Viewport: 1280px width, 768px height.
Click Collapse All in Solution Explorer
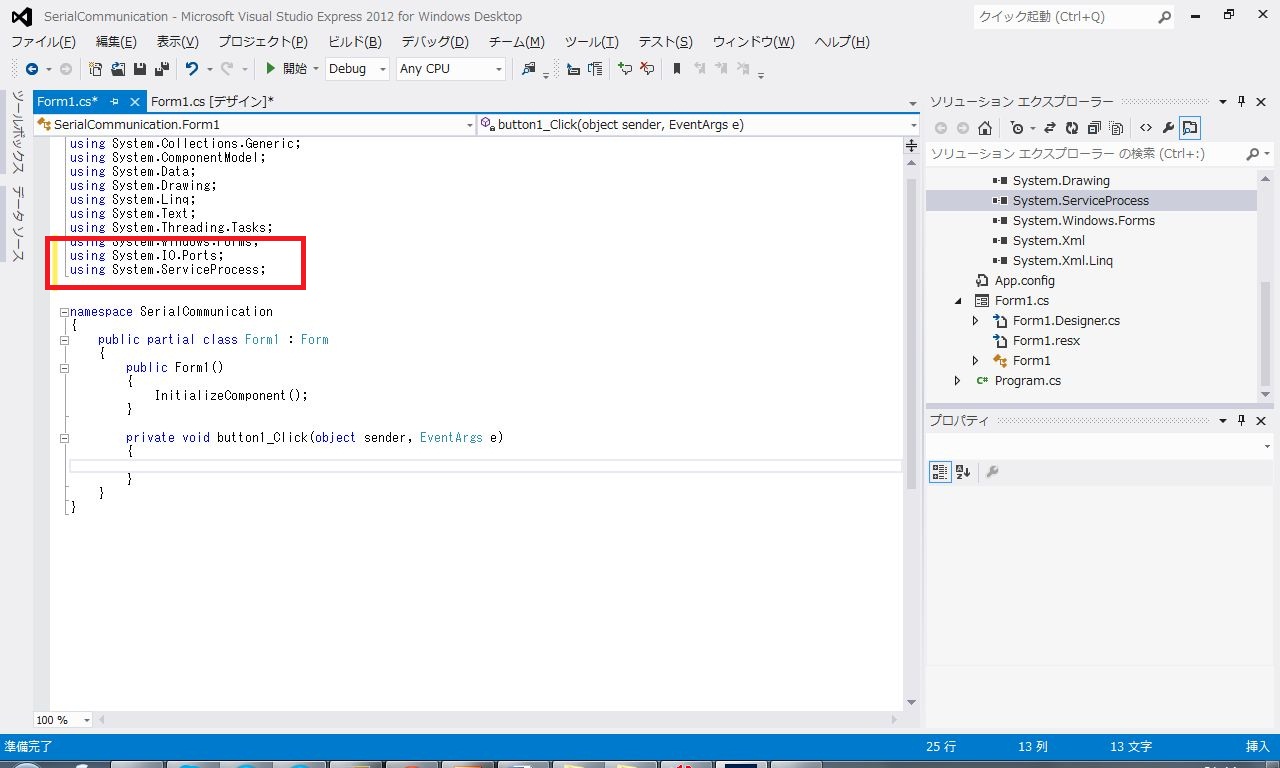(1094, 128)
